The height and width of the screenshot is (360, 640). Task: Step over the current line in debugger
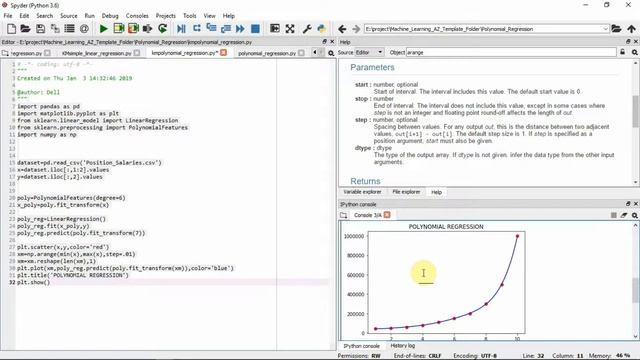[x=196, y=29]
